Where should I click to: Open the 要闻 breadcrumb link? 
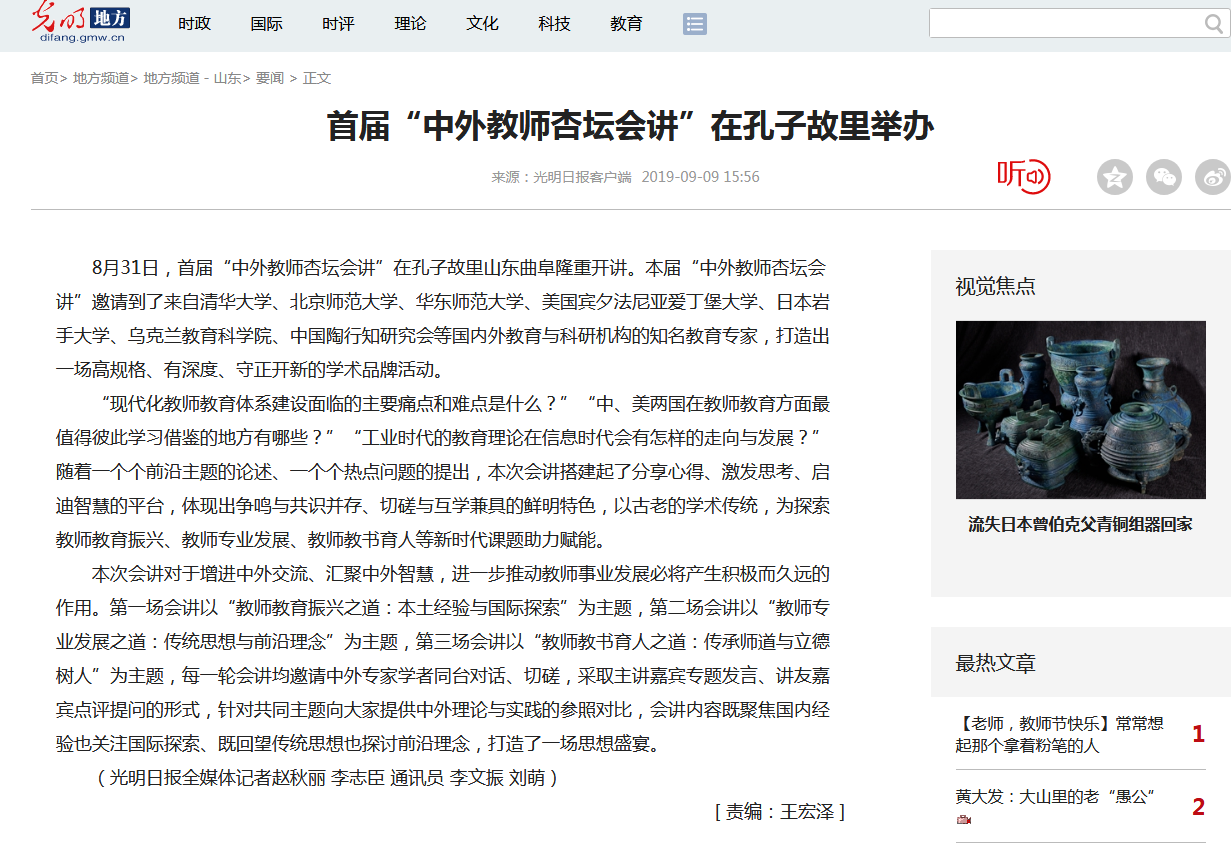(x=270, y=78)
